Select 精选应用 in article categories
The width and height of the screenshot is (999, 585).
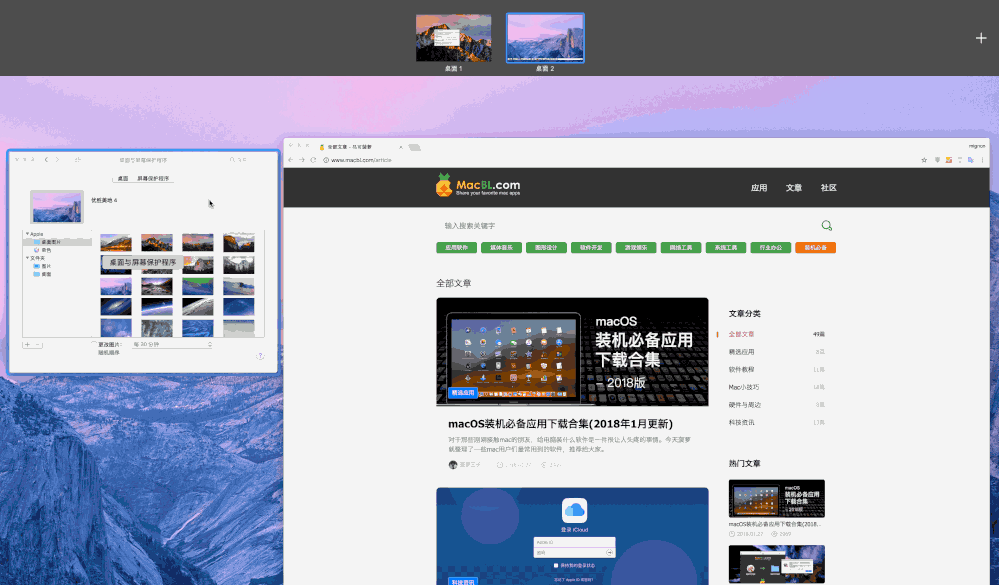coord(742,352)
